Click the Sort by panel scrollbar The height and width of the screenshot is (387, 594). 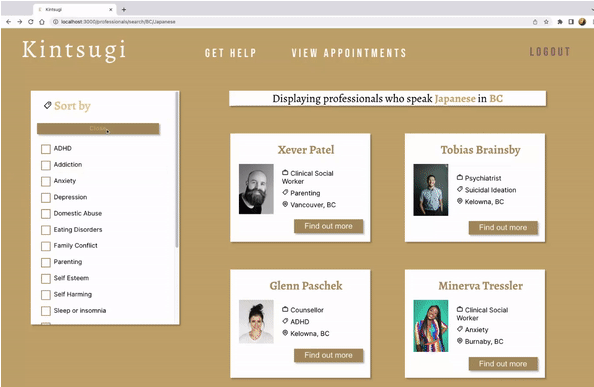[177, 170]
